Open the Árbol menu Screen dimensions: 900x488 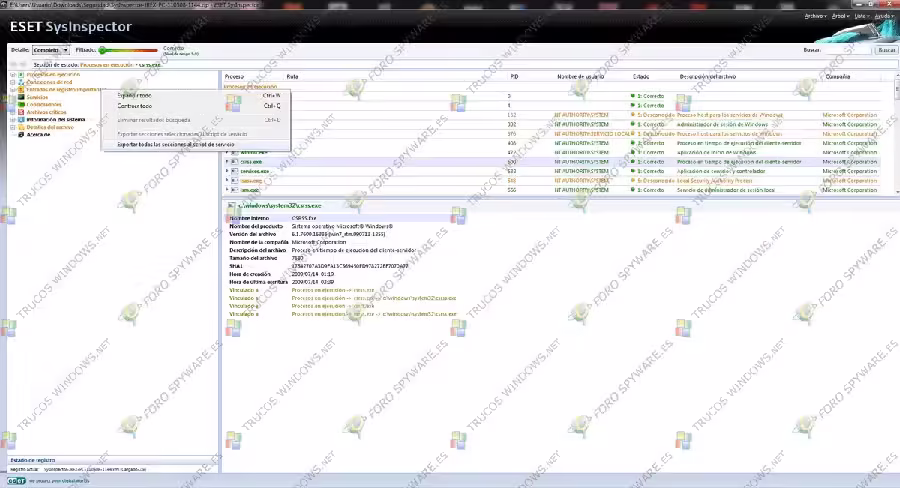(x=840, y=16)
